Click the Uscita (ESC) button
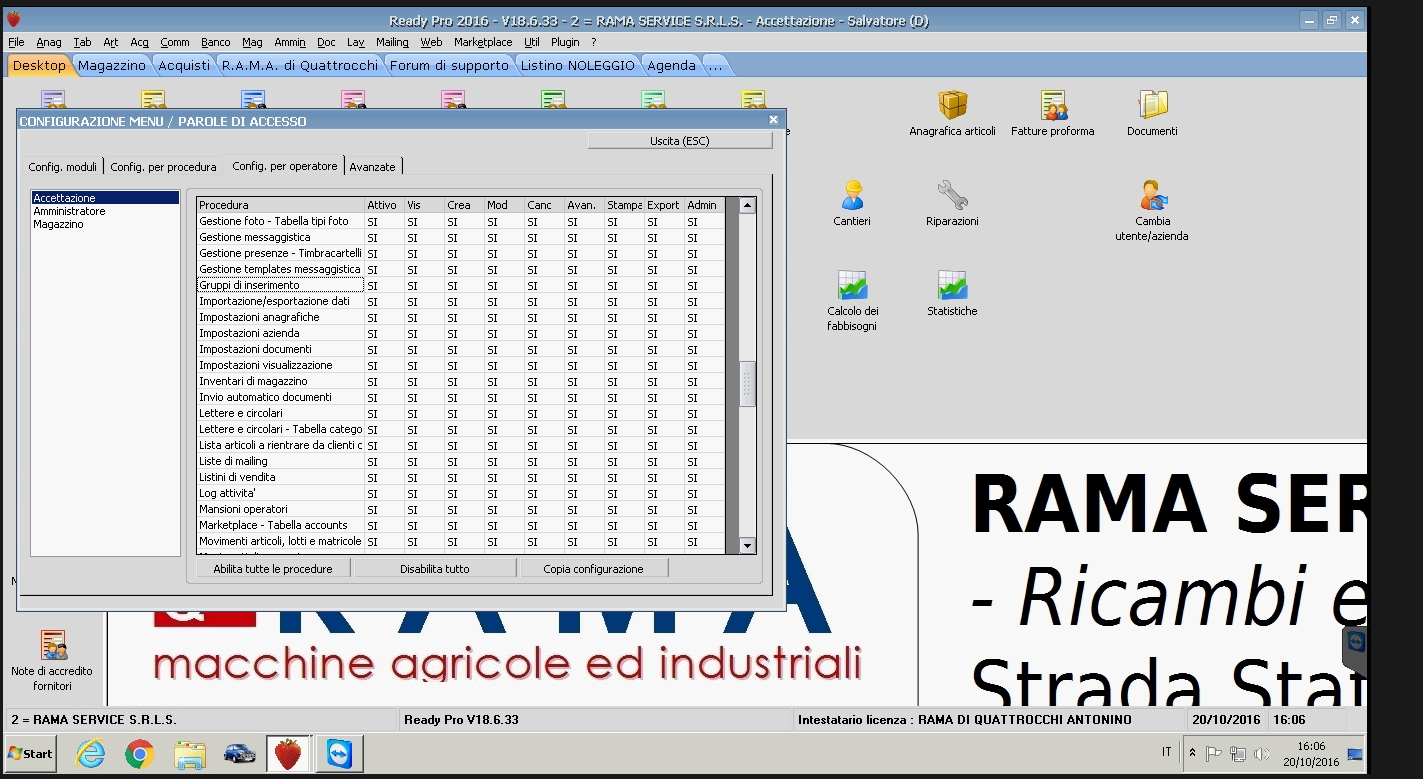This screenshot has width=1423, height=779. [x=680, y=141]
